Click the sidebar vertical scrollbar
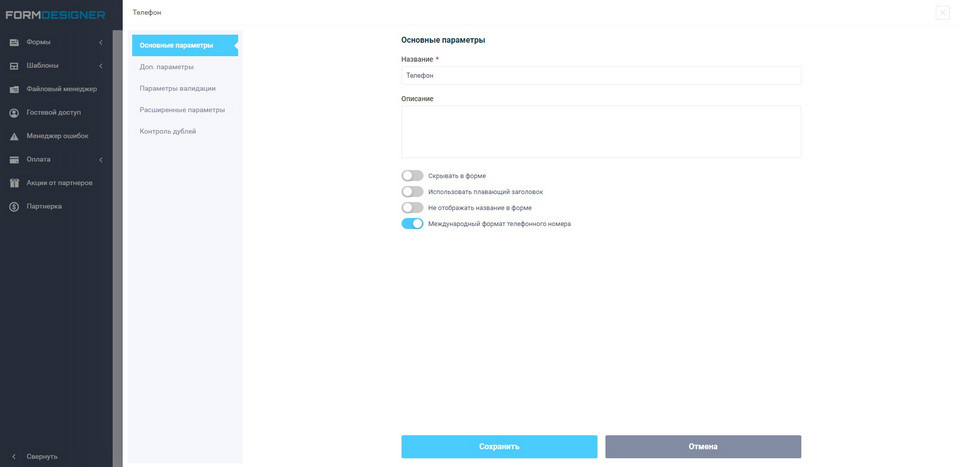 pos(118,248)
